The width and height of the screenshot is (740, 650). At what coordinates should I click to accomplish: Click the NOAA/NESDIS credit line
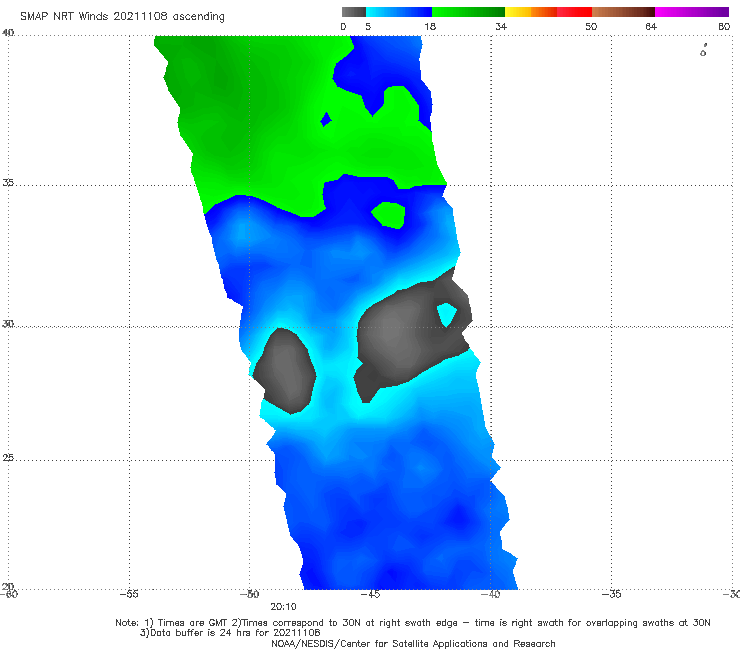pos(413,644)
